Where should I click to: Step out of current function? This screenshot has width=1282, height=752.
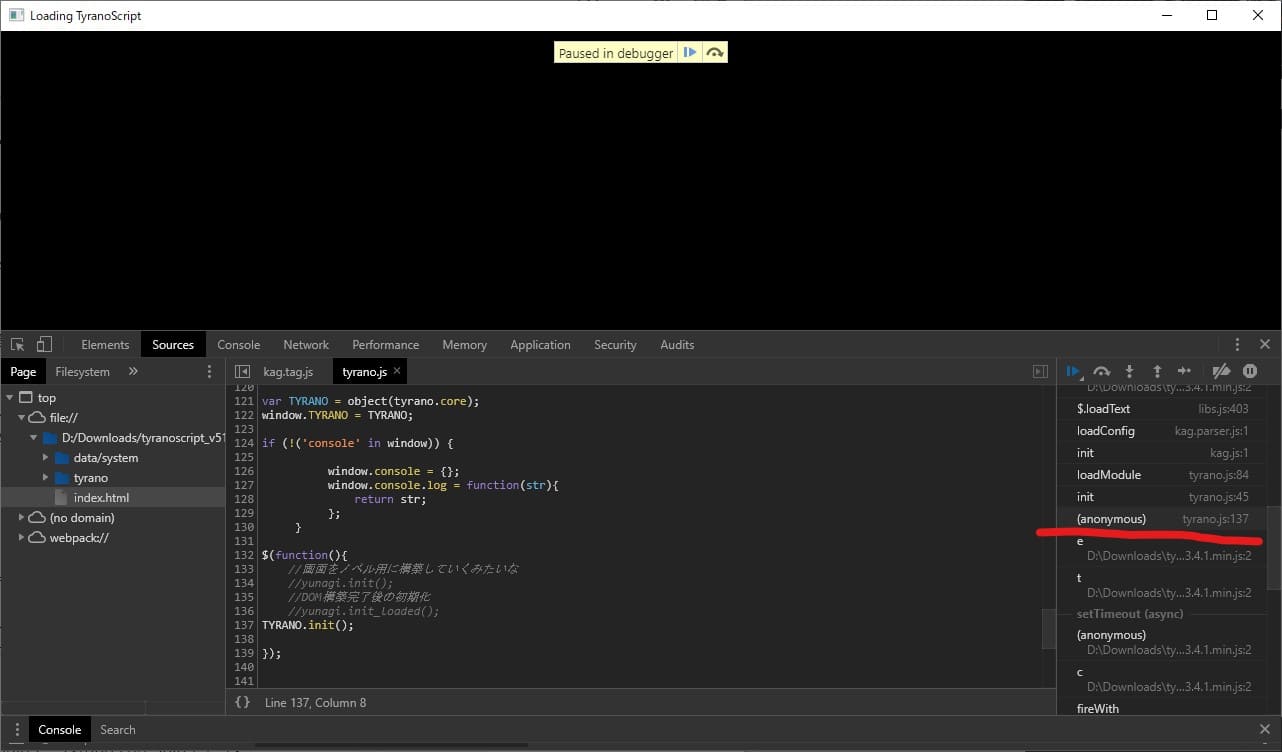coord(1157,371)
